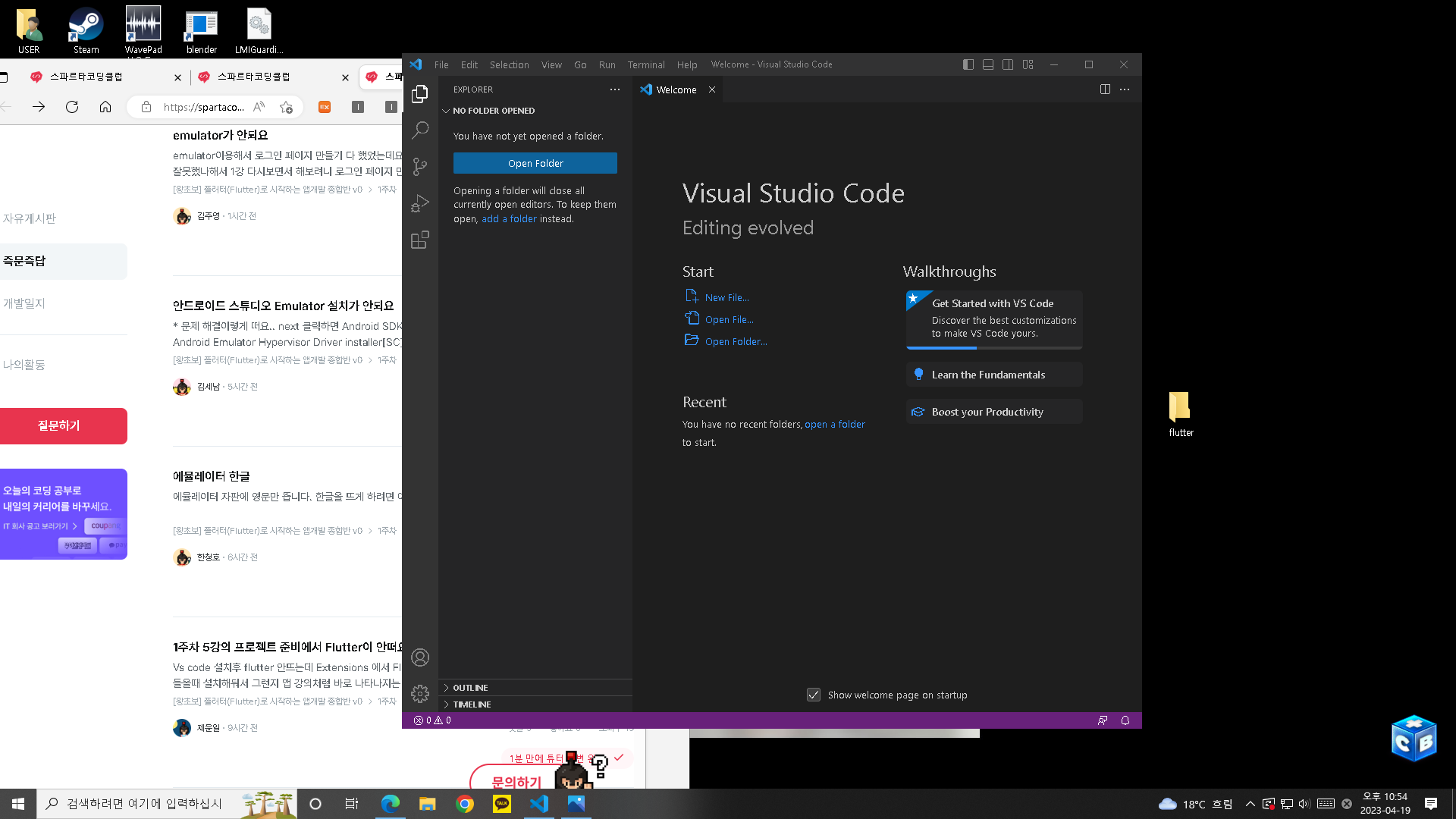Open the Customize Layout icon in title bar
Viewport: 1456px width, 819px height.
[1028, 64]
